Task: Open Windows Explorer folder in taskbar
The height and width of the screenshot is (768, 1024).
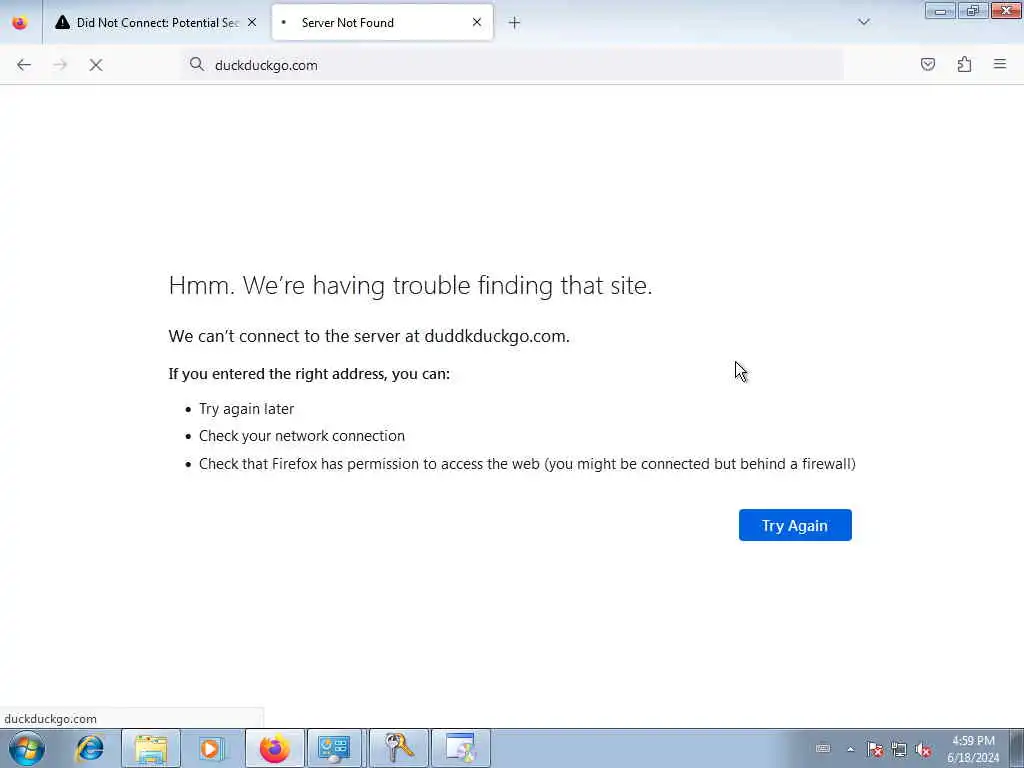Action: (151, 748)
